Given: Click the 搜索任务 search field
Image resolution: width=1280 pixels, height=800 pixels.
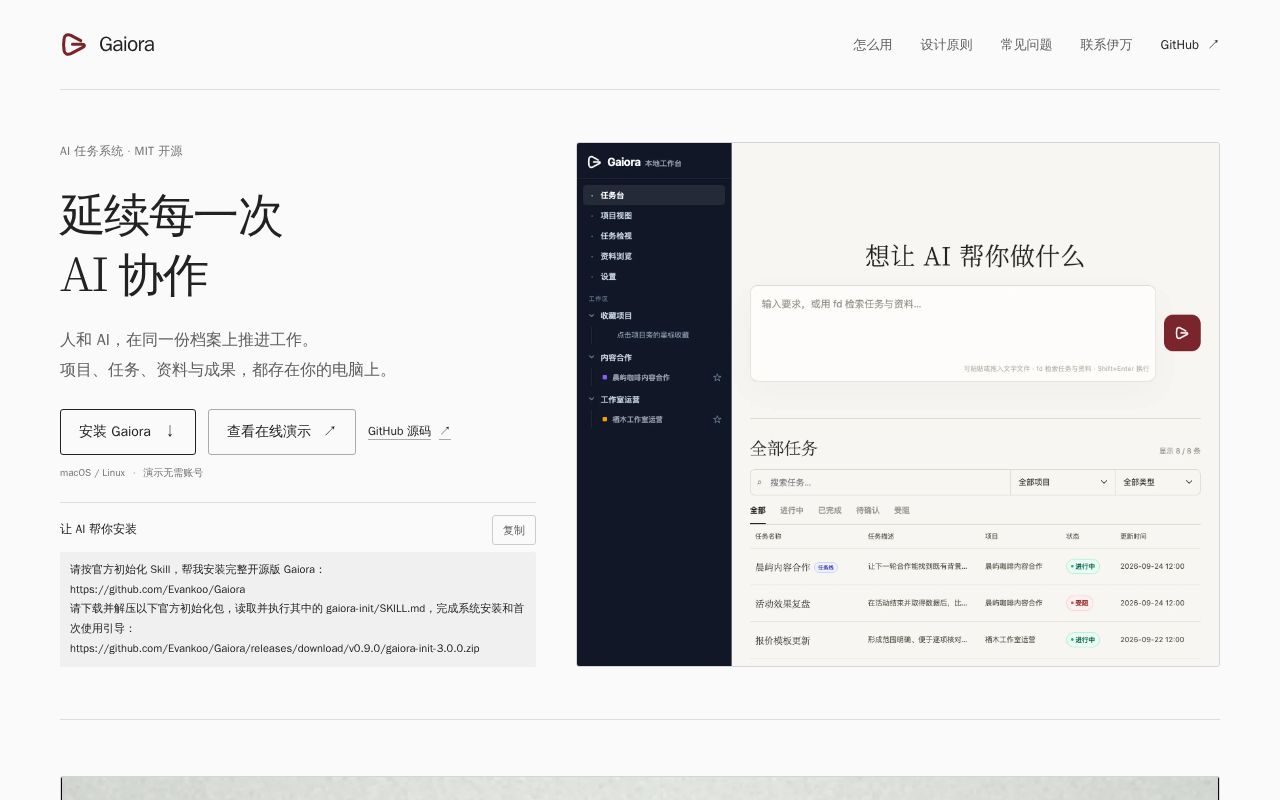Looking at the screenshot, I should point(880,482).
